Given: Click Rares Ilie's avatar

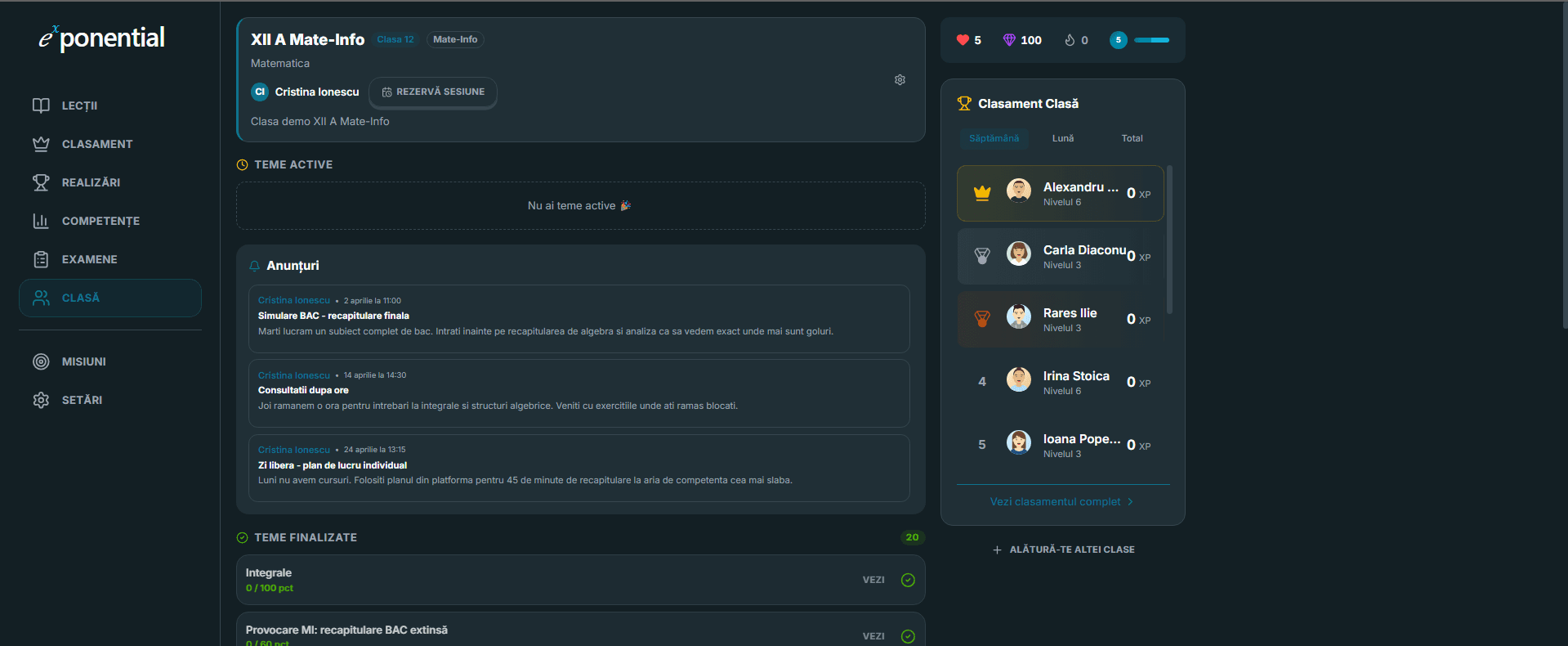Looking at the screenshot, I should 1019,316.
